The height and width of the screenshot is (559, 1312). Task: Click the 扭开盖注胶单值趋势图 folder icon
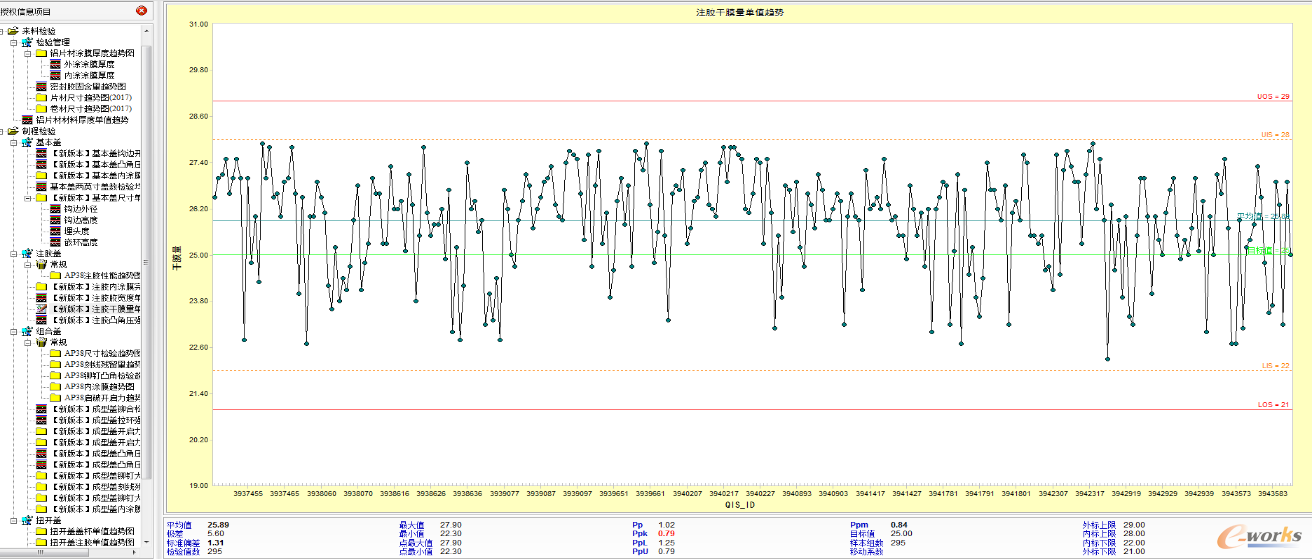[41, 542]
